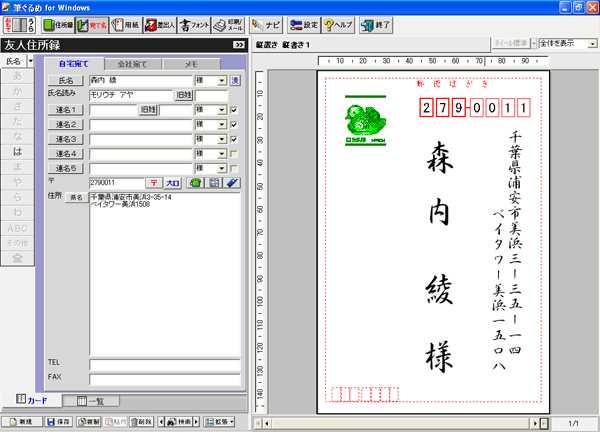Click the 用紙 paper toolbar icon
Screen dimensions: 600x432
(x=123, y=24)
